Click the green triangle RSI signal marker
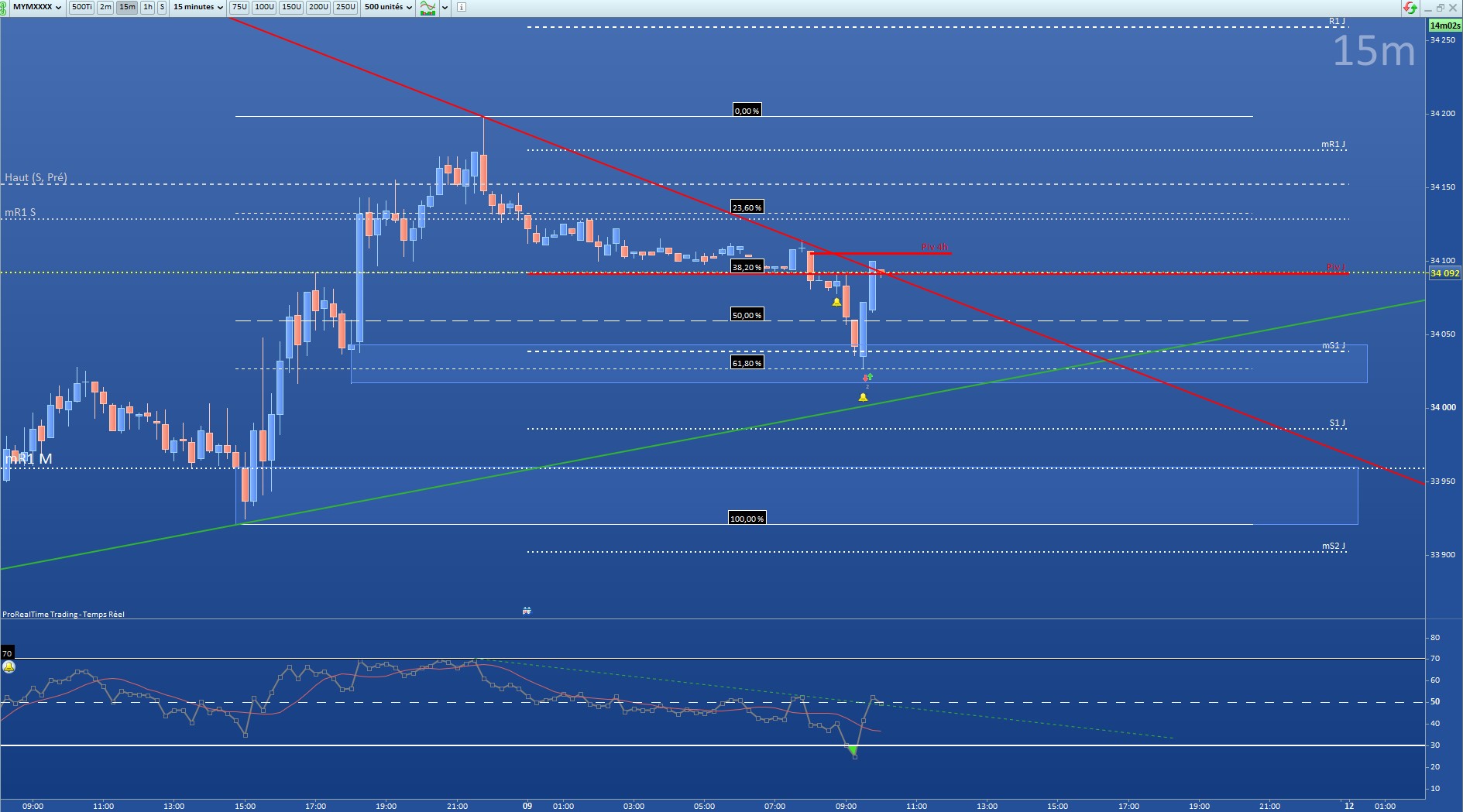The image size is (1463, 812). coord(853,750)
